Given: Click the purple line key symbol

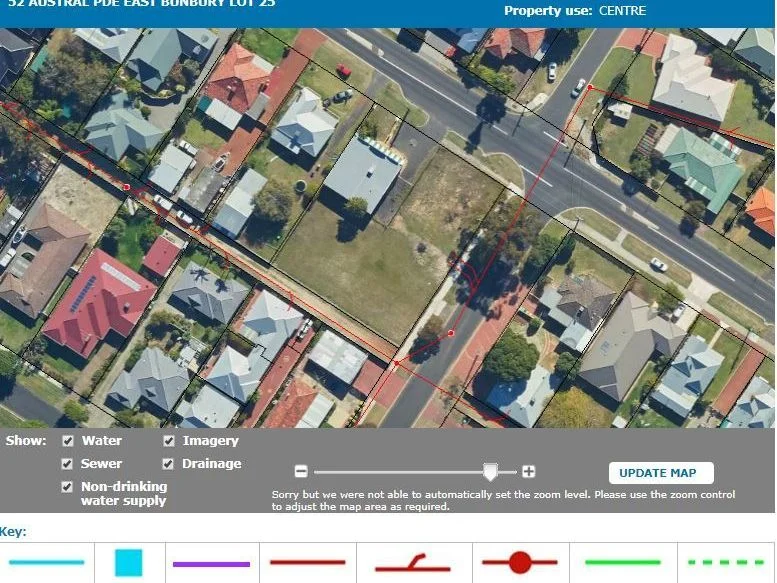Looking at the screenshot, I should [211, 564].
